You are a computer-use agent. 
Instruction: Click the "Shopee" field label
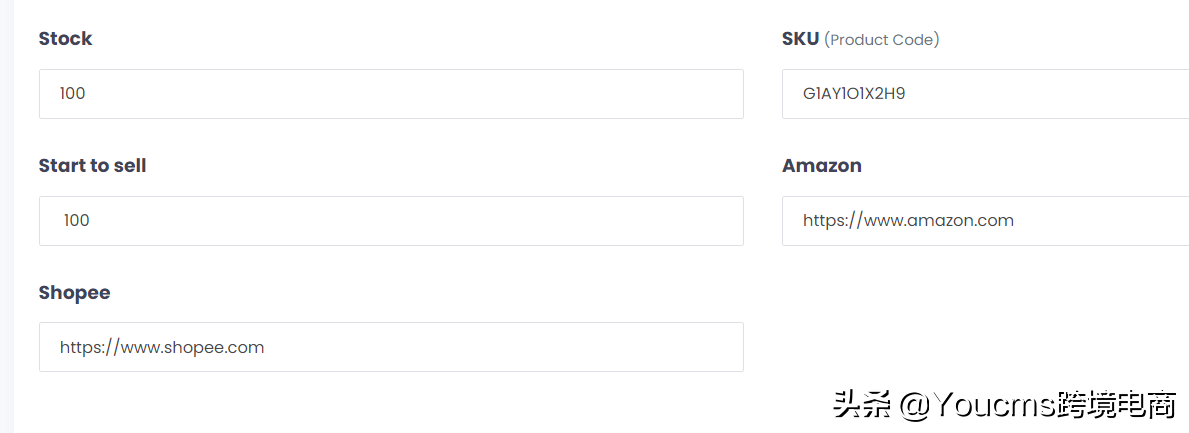[x=74, y=293]
